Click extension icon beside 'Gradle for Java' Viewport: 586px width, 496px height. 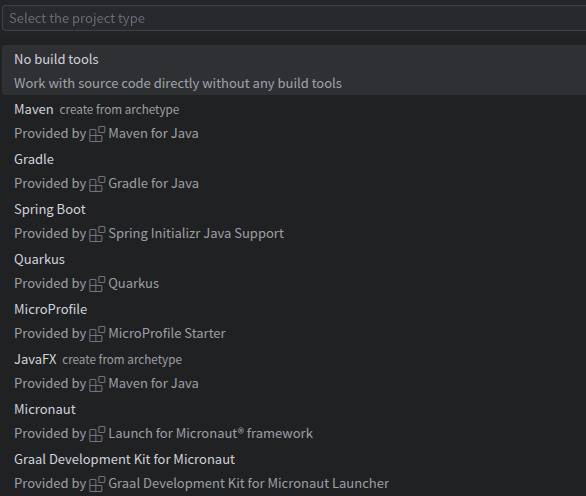[x=97, y=184]
